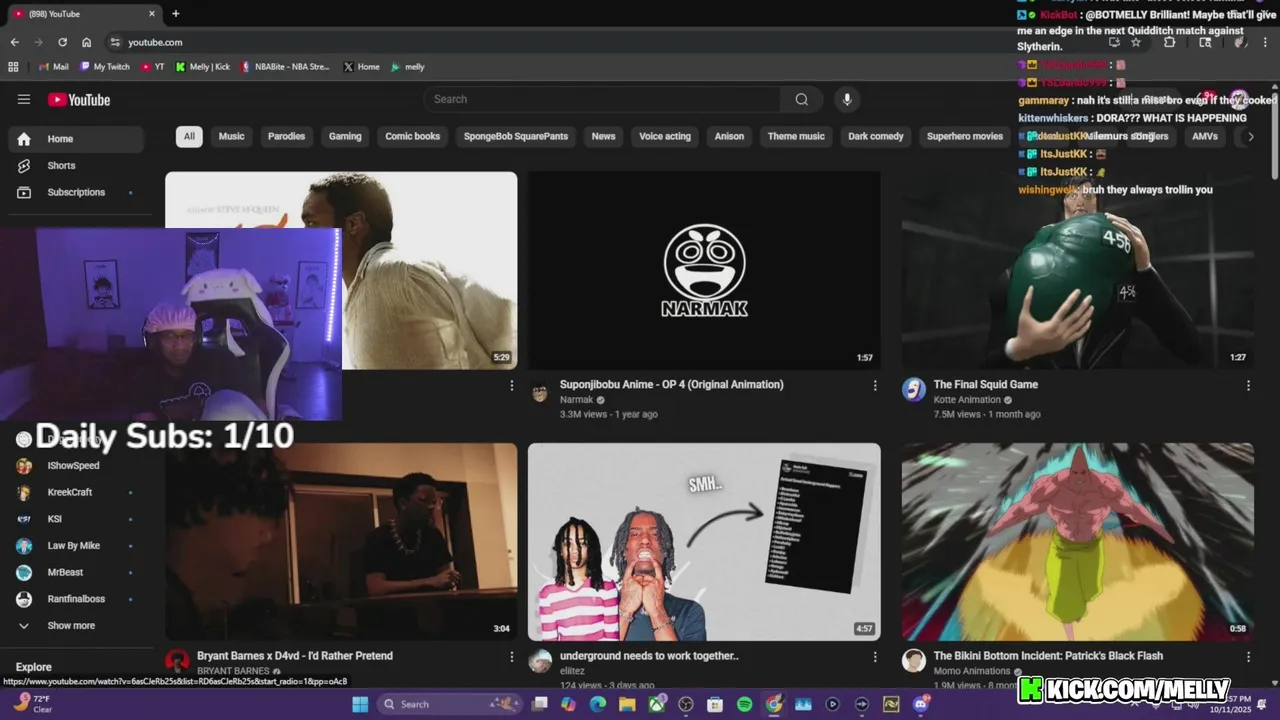Screen dimensions: 1280x720
Task: Open Law By Mike subscription channel
Action: point(78,546)
